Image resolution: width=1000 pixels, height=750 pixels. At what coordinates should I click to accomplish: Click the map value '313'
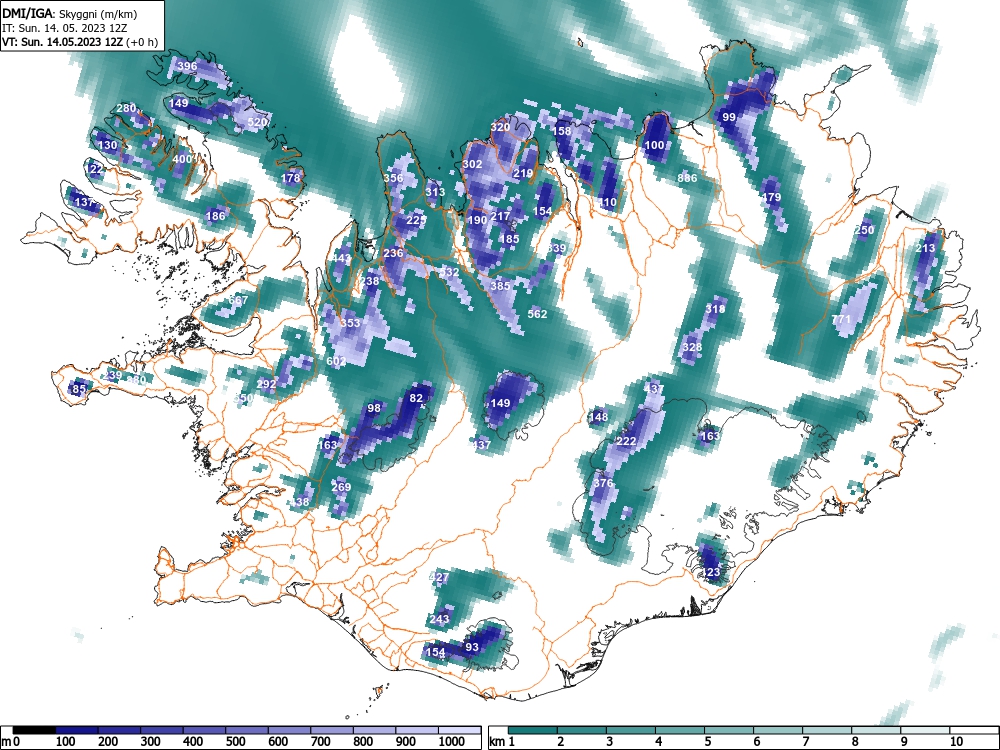click(435, 192)
